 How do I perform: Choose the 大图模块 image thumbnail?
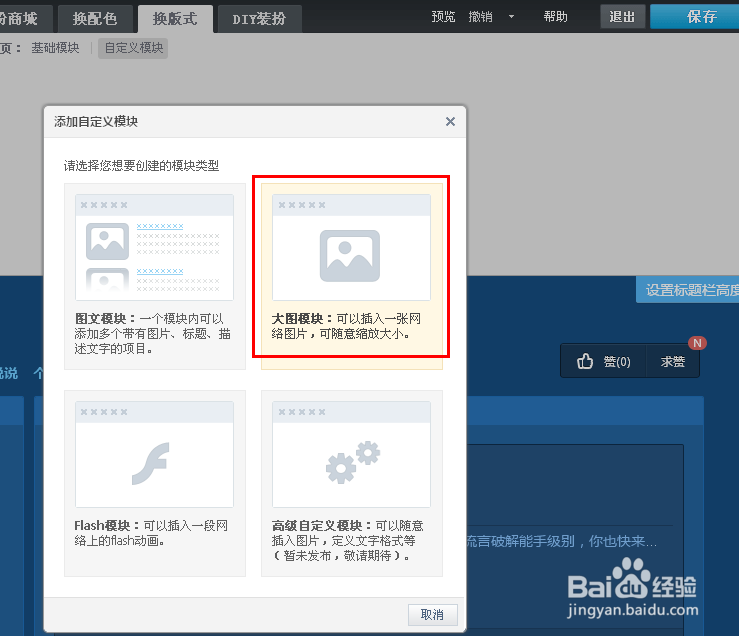coord(352,248)
